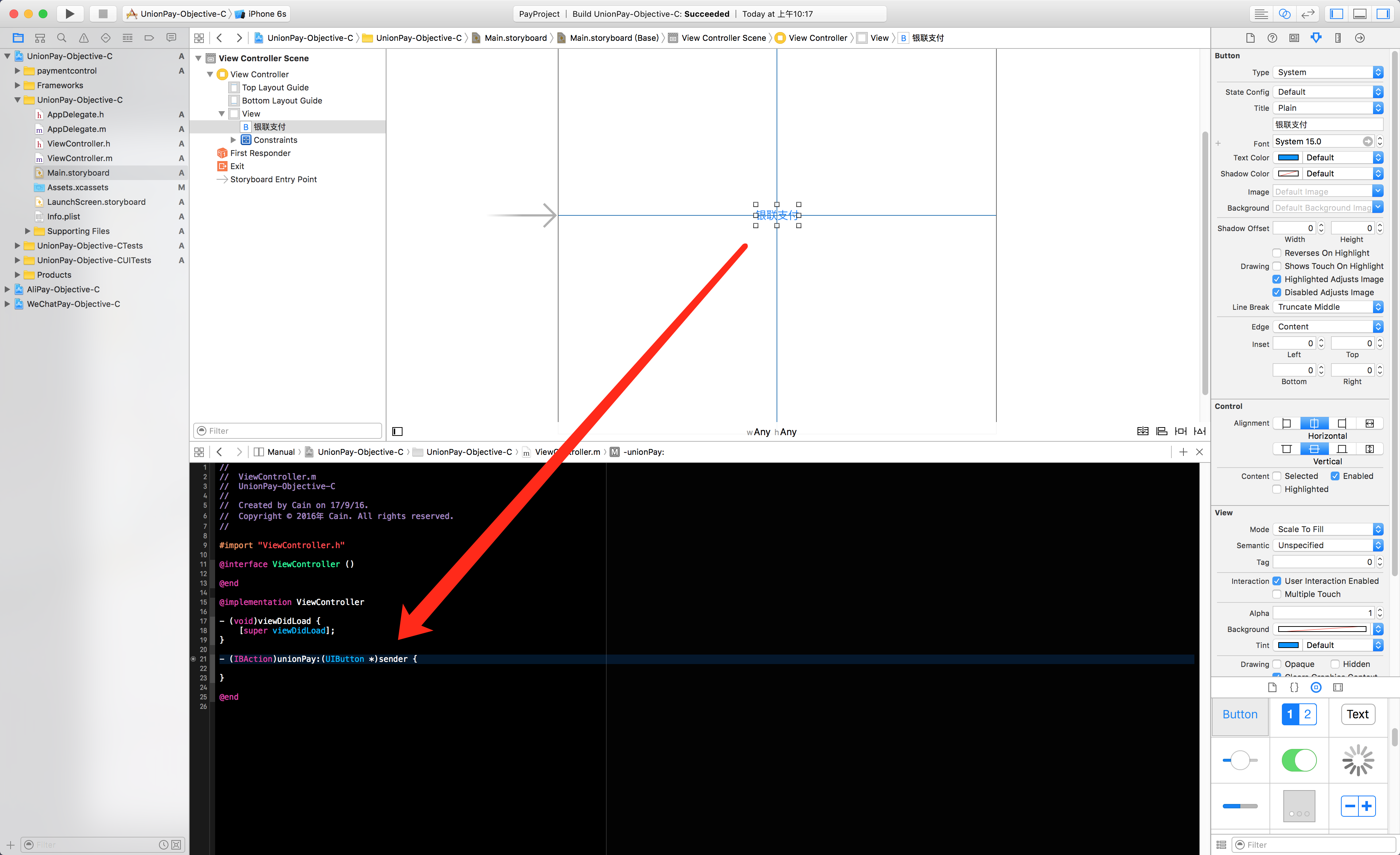This screenshot has width=1400, height=855.
Task: Open the Size inspector (ruler icon)
Action: tap(1338, 38)
